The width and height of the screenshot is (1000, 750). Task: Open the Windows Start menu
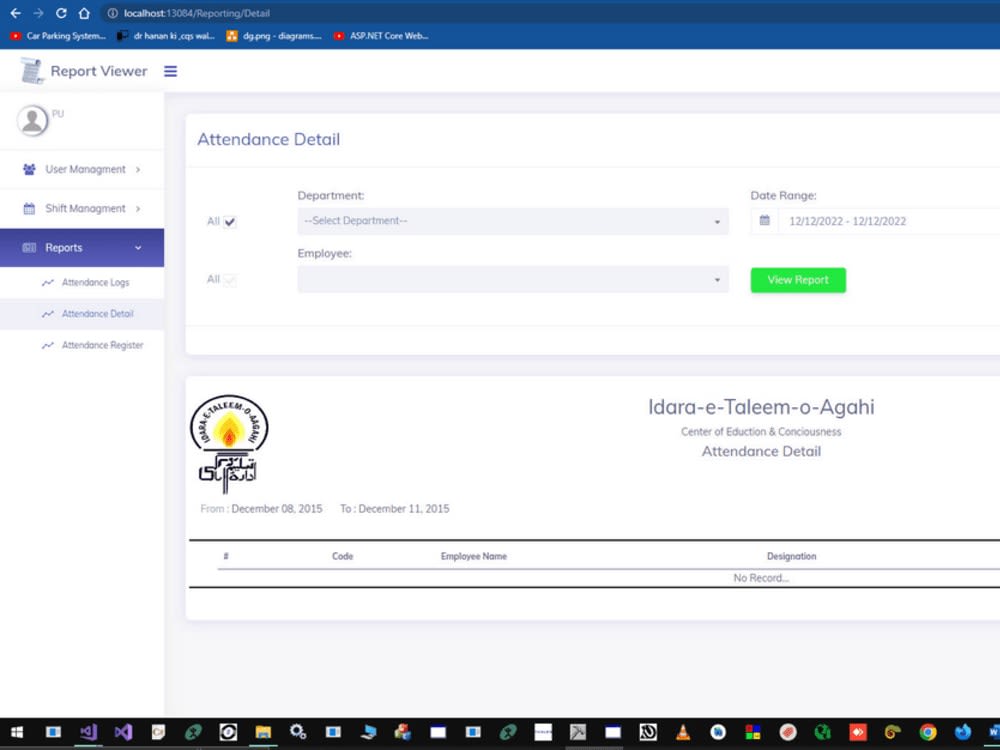[x=17, y=732]
